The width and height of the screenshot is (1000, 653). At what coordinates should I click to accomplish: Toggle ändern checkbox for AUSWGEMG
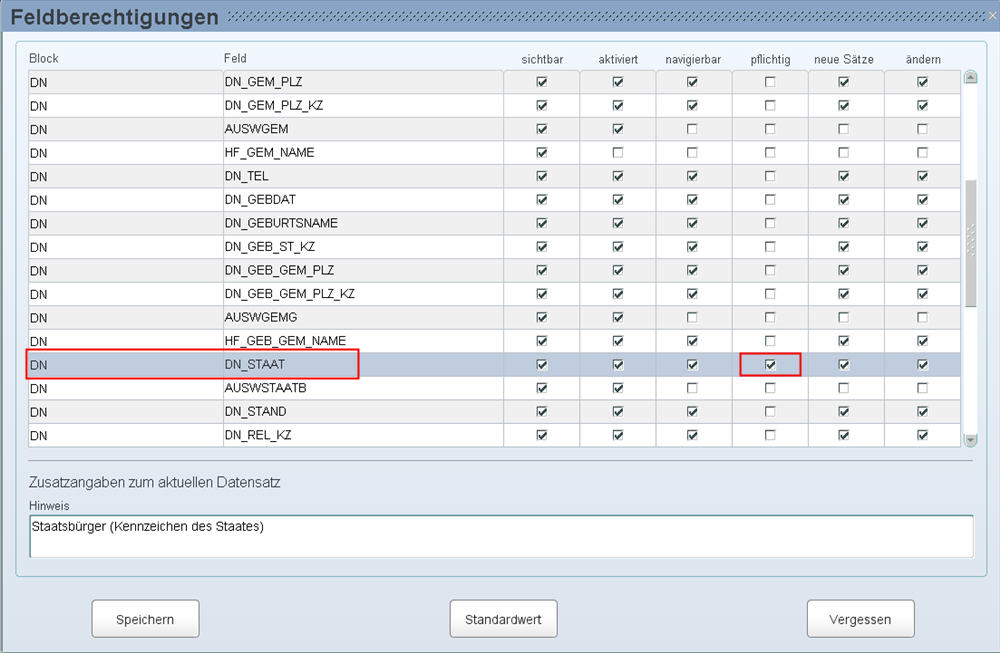(x=922, y=318)
